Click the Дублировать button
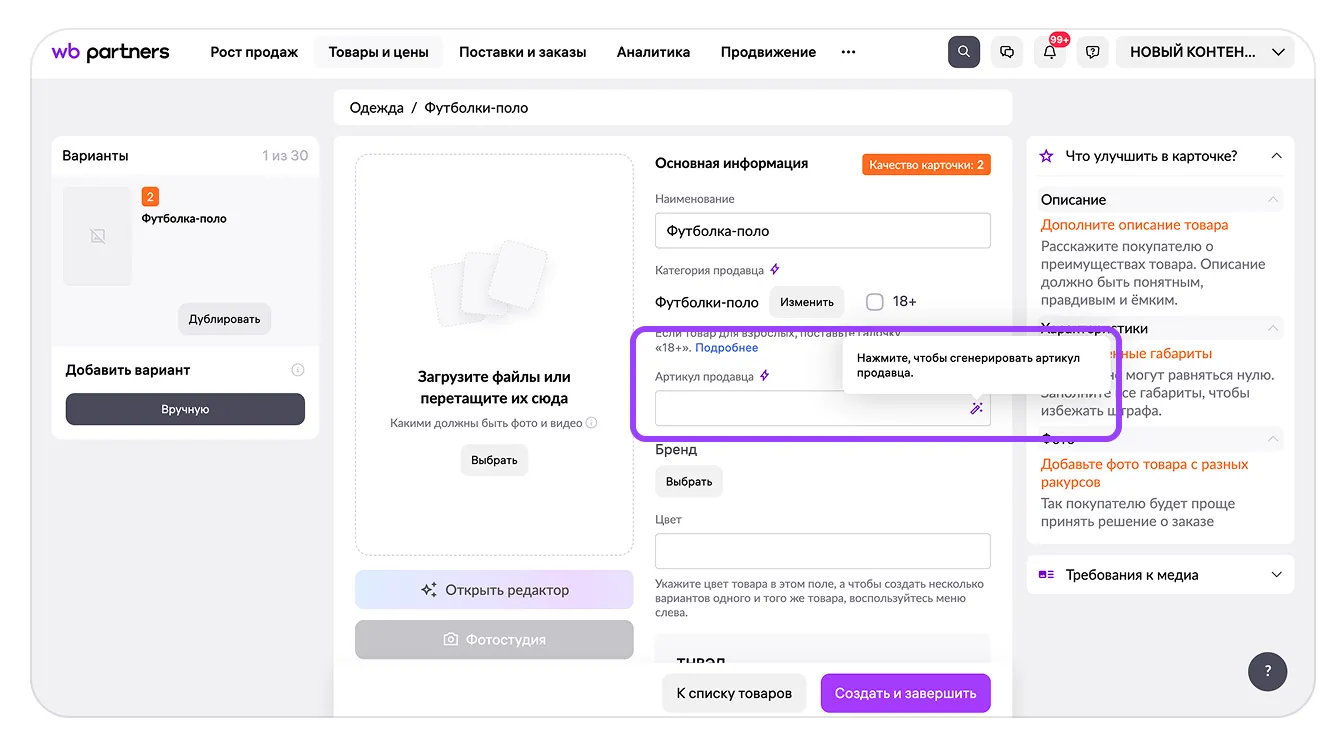The image size is (1344, 746). tap(225, 319)
